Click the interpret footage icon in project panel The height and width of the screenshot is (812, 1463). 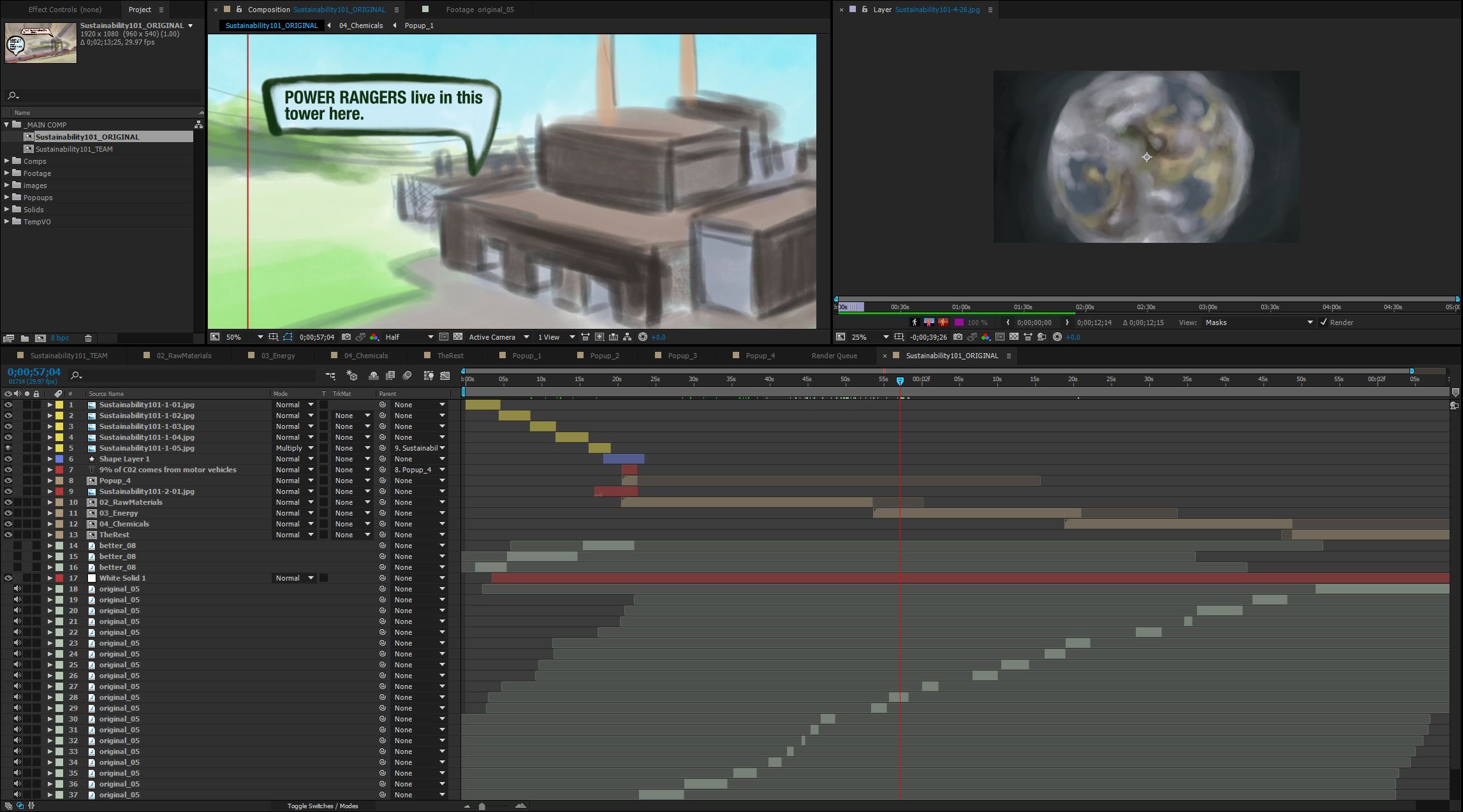point(8,338)
